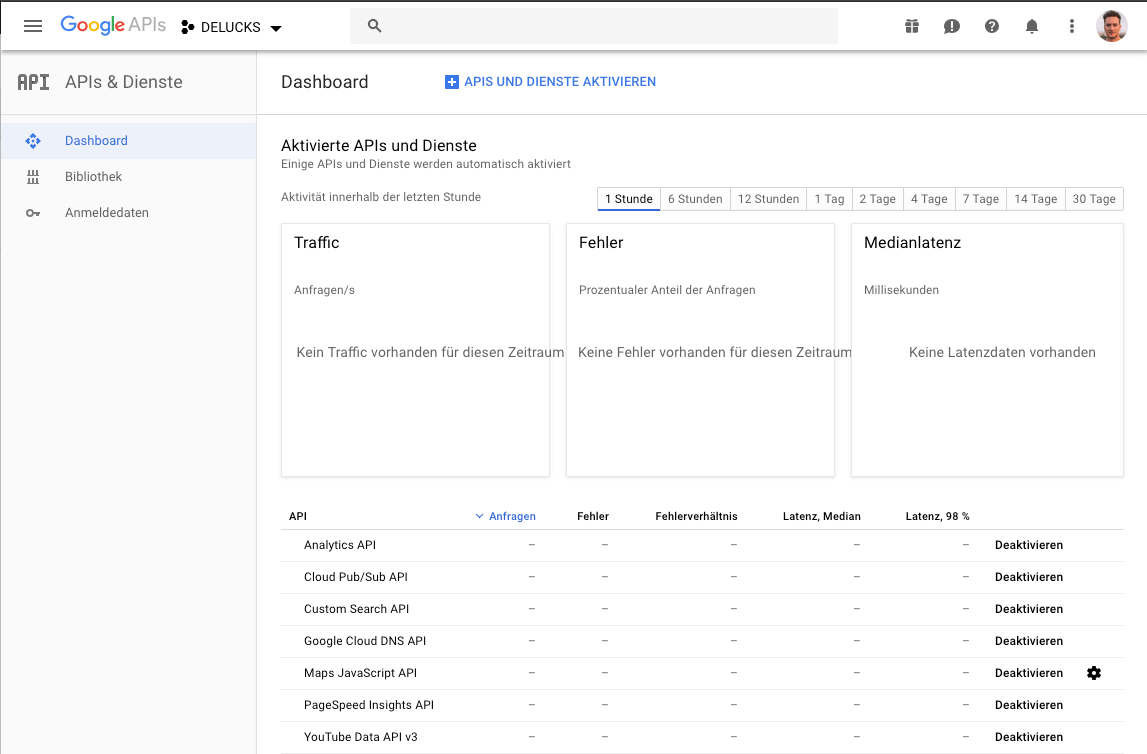The height and width of the screenshot is (754, 1147).
Task: Deactivate the Google Cloud DNS API
Action: tap(1028, 641)
